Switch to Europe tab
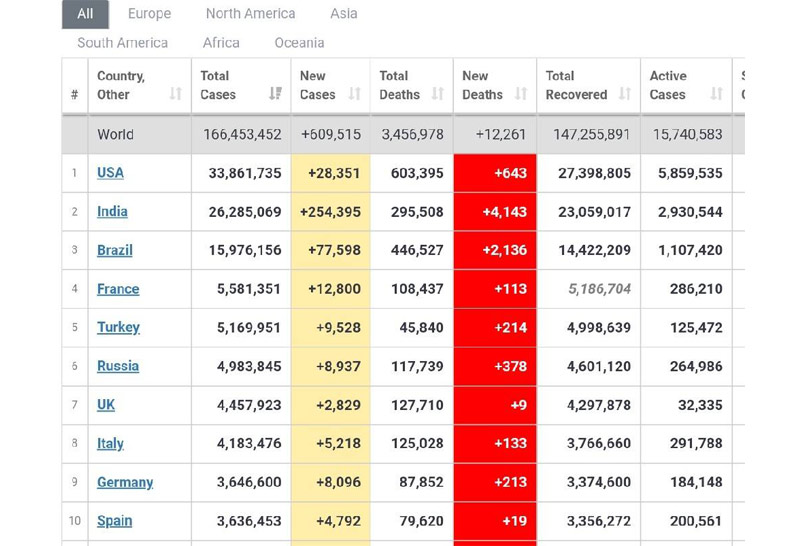Viewport: 800px width, 546px height. 149,14
